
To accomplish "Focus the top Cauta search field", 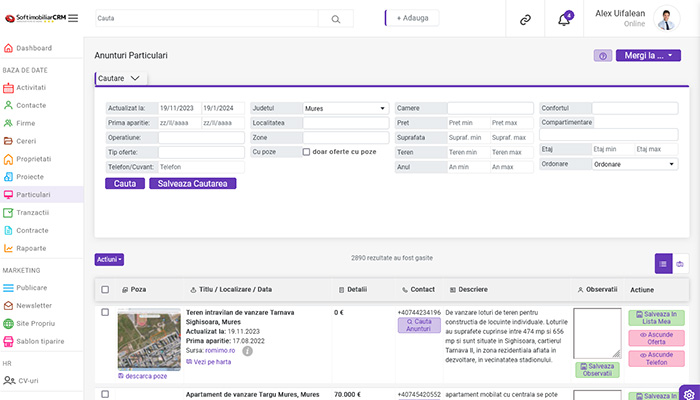I will [x=207, y=19].
